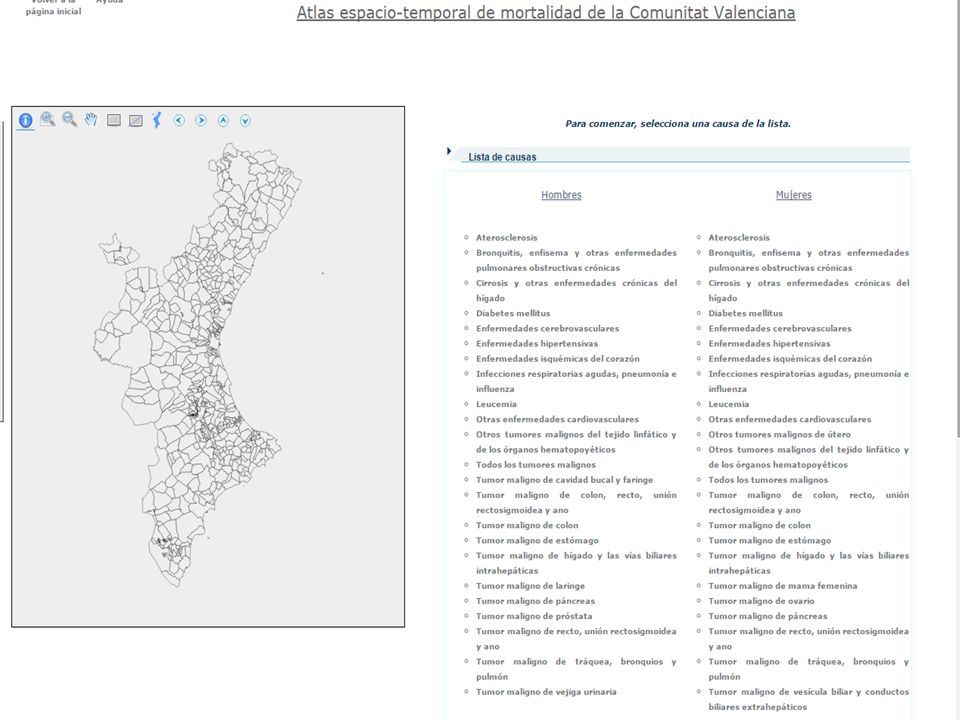Viewport: 960px width, 720px height.
Task: Pan map down with down arrow
Action: tap(245, 121)
